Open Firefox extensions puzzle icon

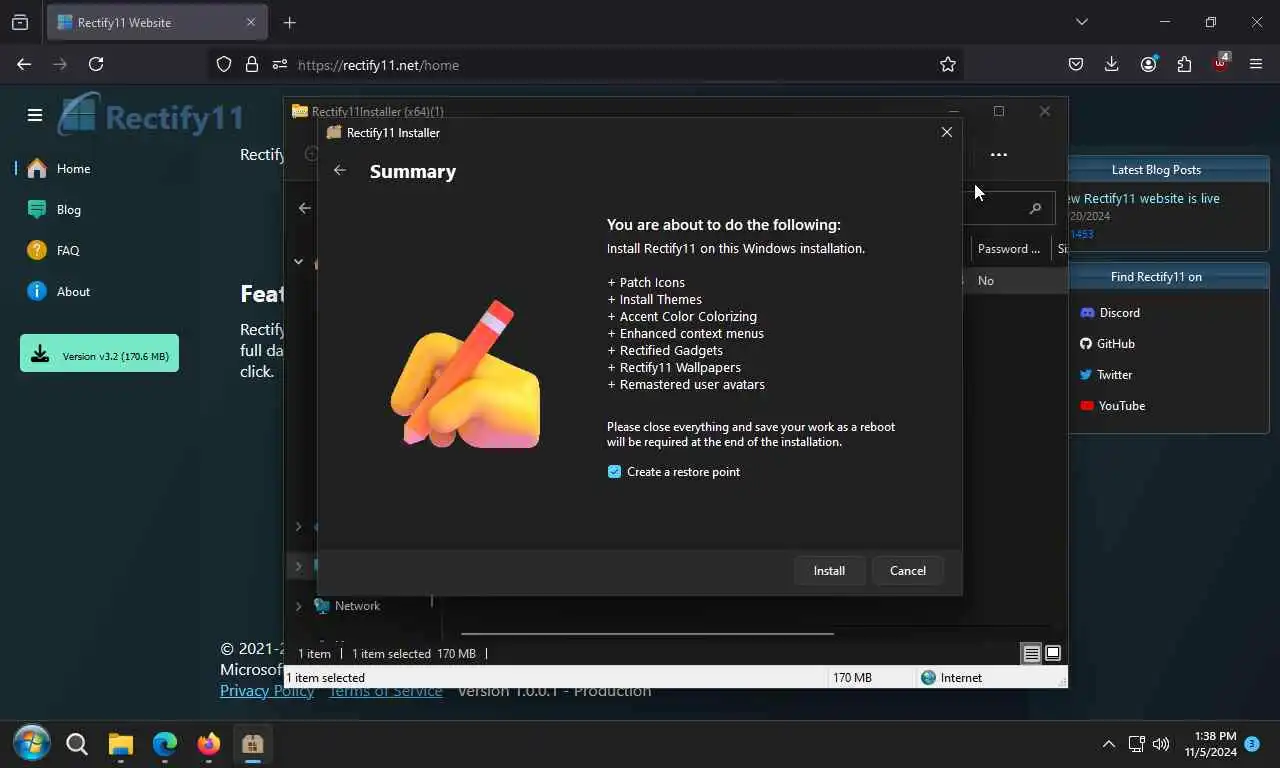point(1184,64)
